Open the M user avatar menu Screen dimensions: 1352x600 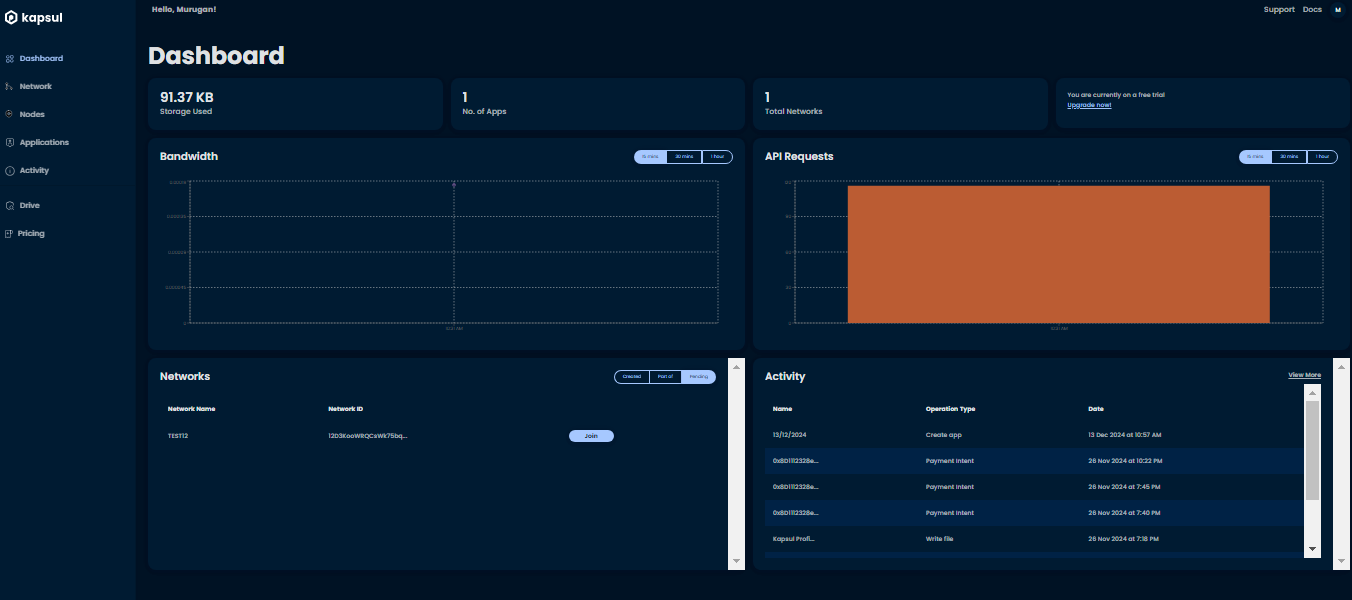click(x=1337, y=9)
